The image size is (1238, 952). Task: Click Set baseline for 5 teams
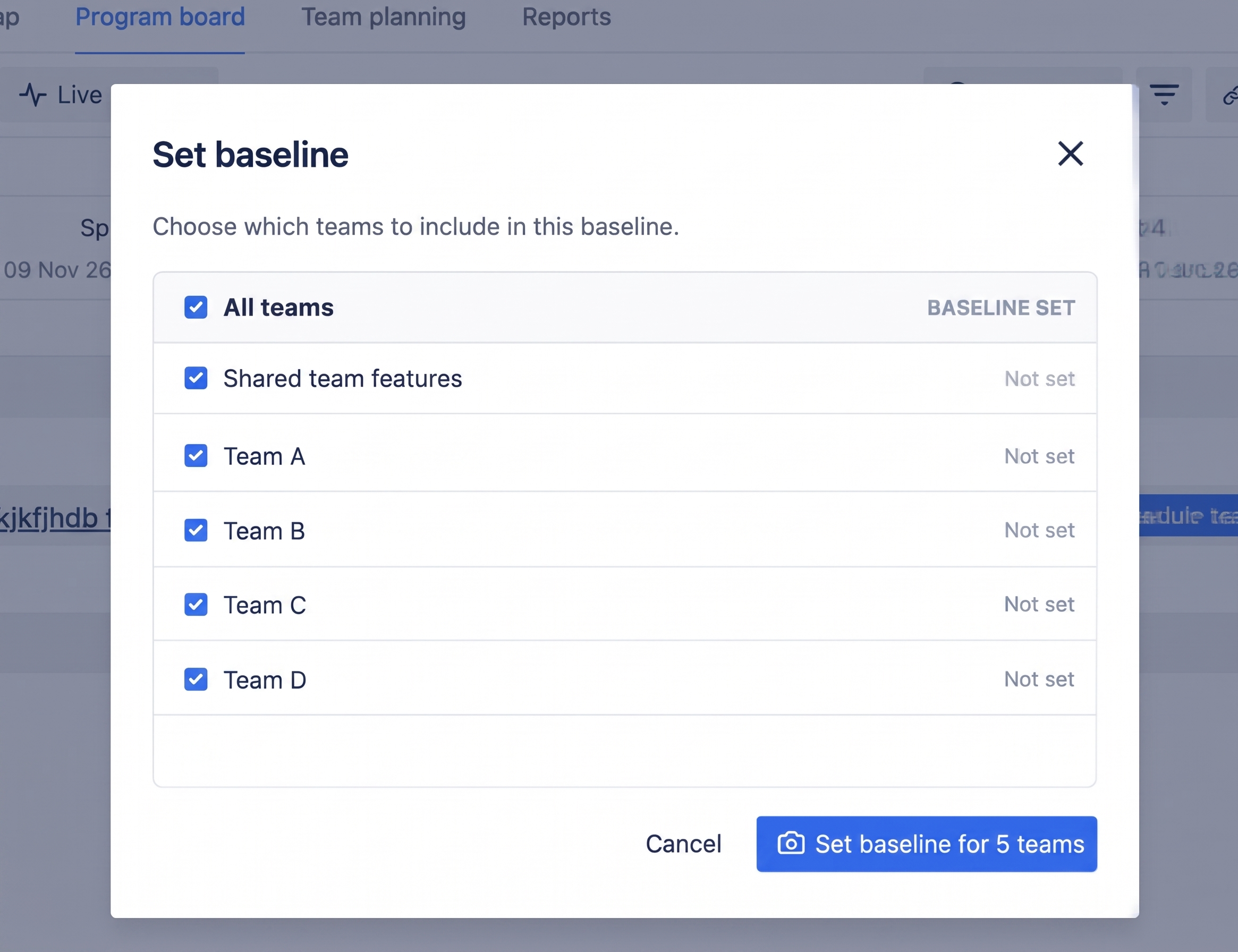927,844
